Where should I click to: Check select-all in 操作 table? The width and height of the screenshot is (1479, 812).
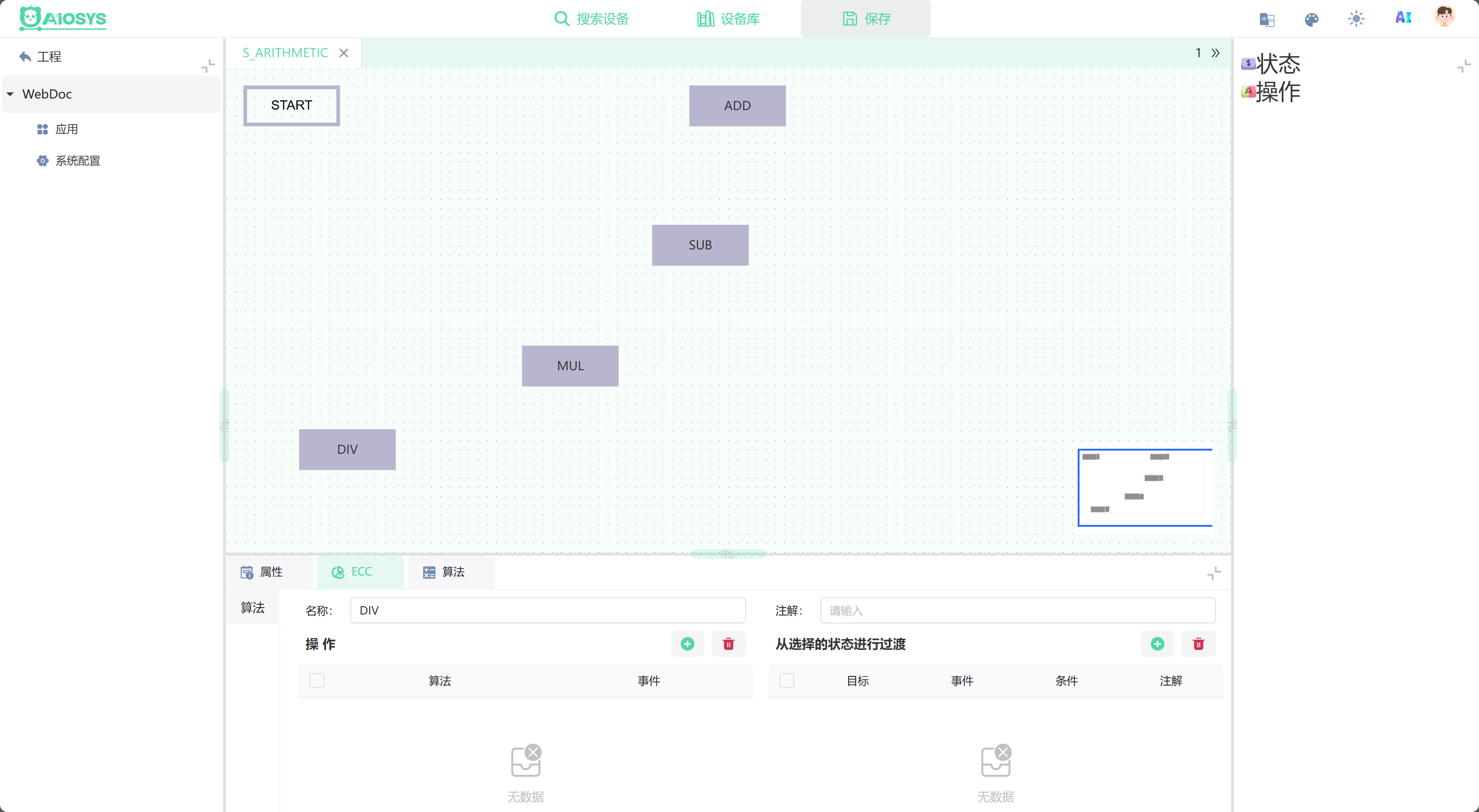point(317,681)
